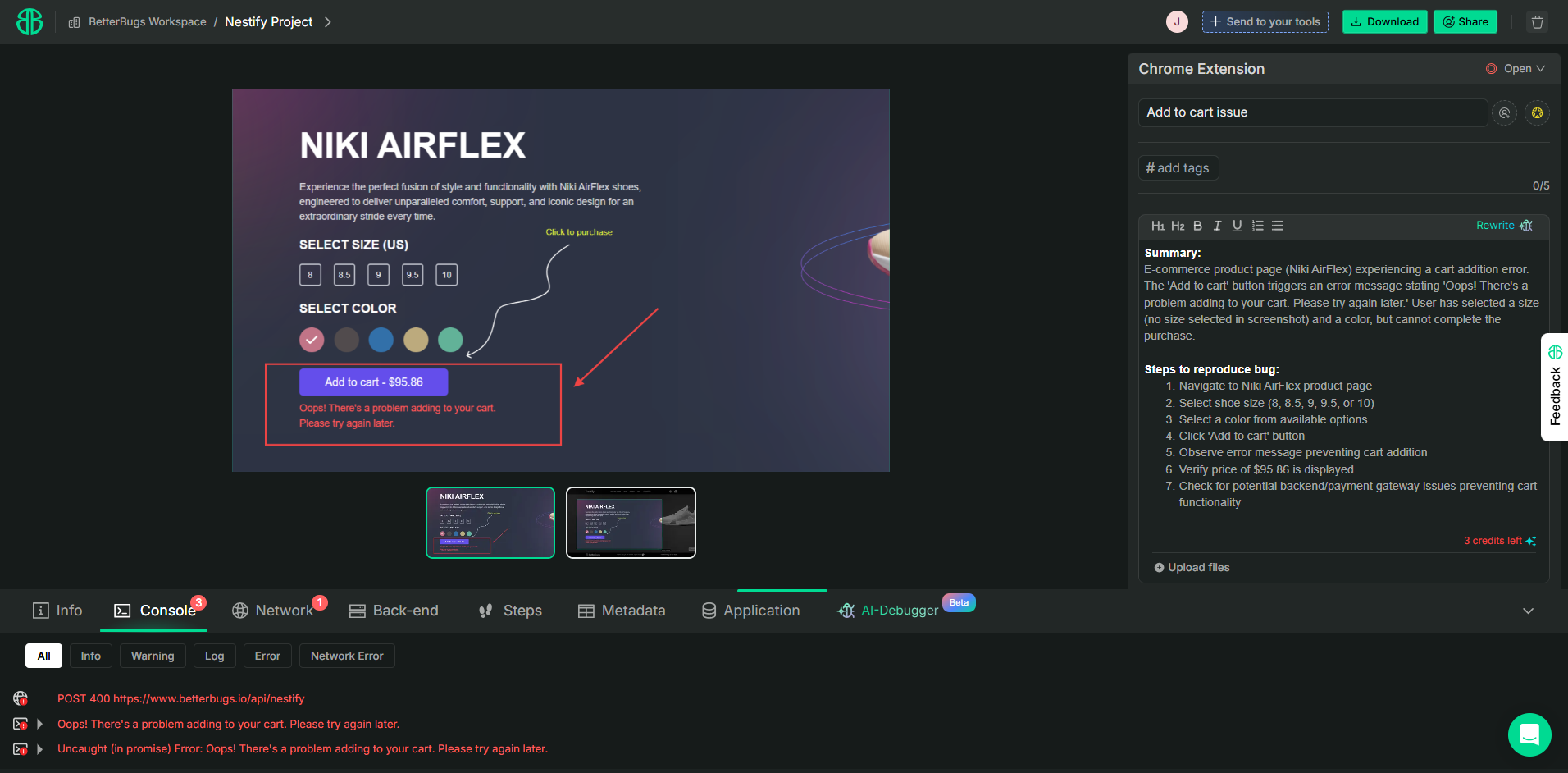The width and height of the screenshot is (1568, 773).
Task: Click error icon of Uncaught row
Action: tap(21, 749)
